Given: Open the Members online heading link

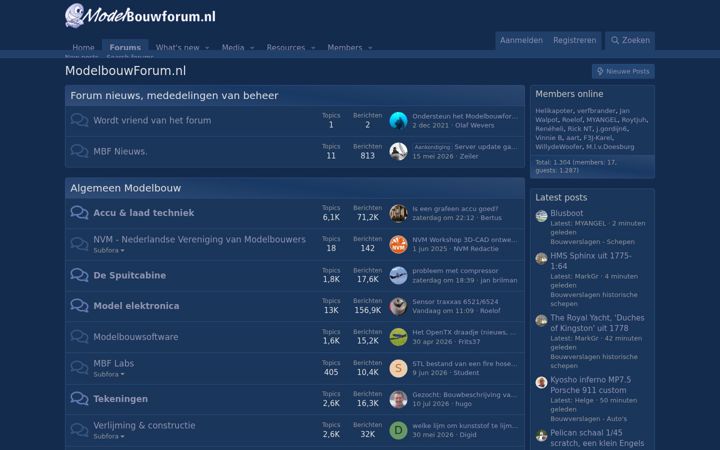Looking at the screenshot, I should pos(569,94).
